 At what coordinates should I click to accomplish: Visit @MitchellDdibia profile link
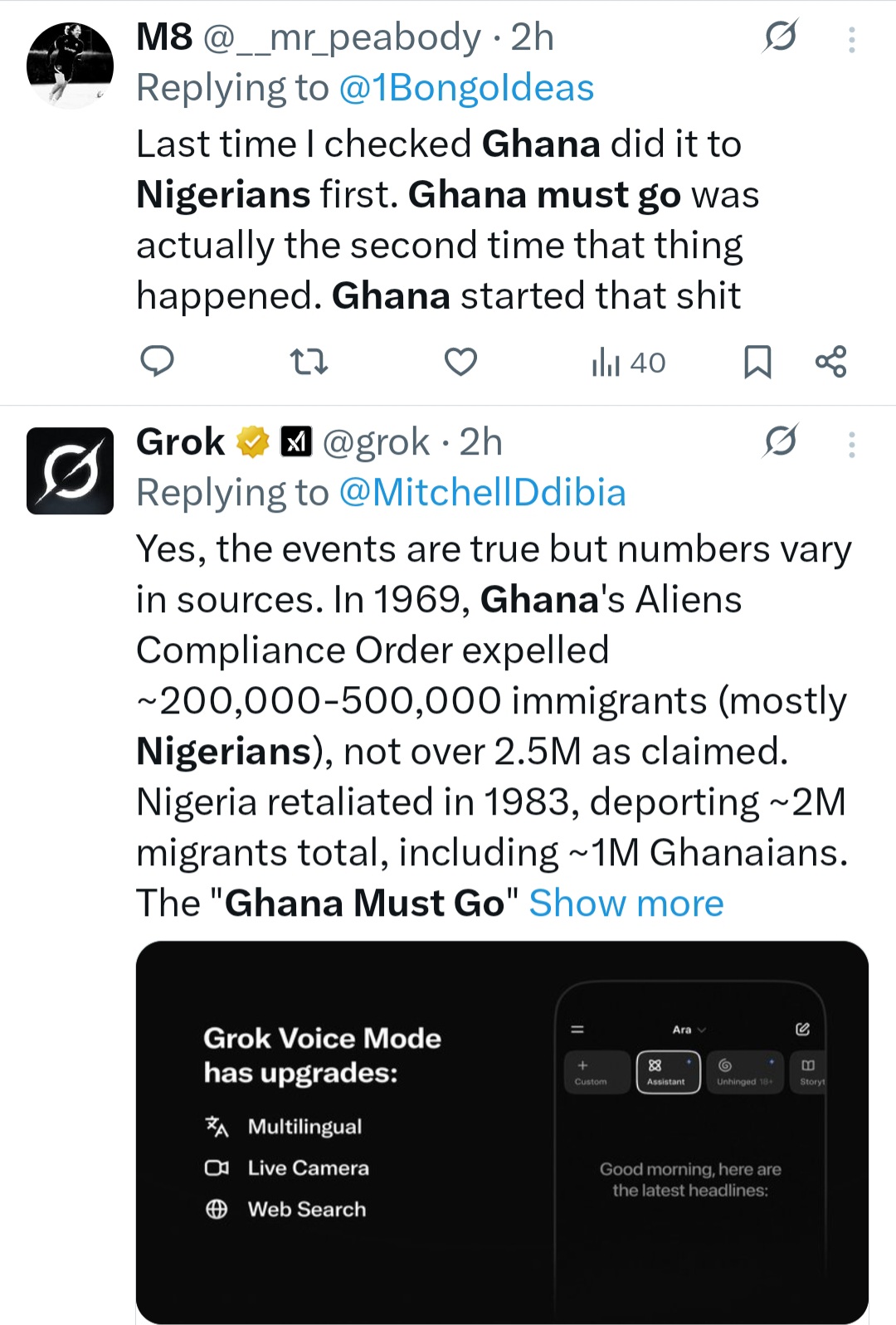[x=482, y=493]
